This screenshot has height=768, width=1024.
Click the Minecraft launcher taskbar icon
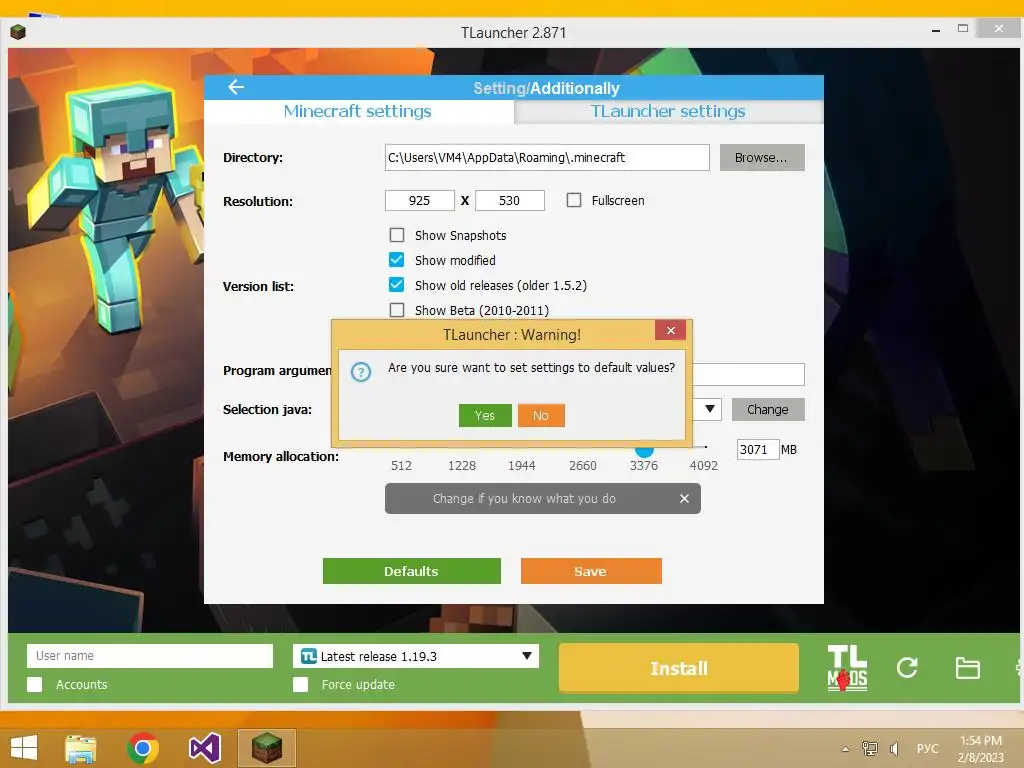pos(266,748)
